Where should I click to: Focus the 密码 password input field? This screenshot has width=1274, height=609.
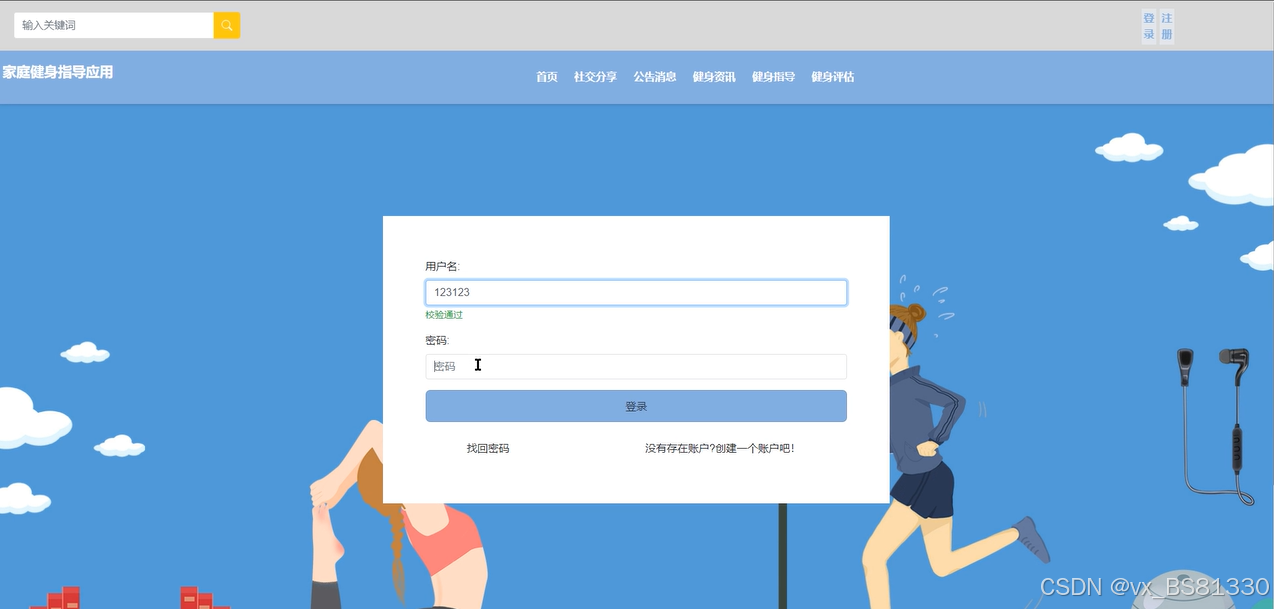pyautogui.click(x=636, y=366)
